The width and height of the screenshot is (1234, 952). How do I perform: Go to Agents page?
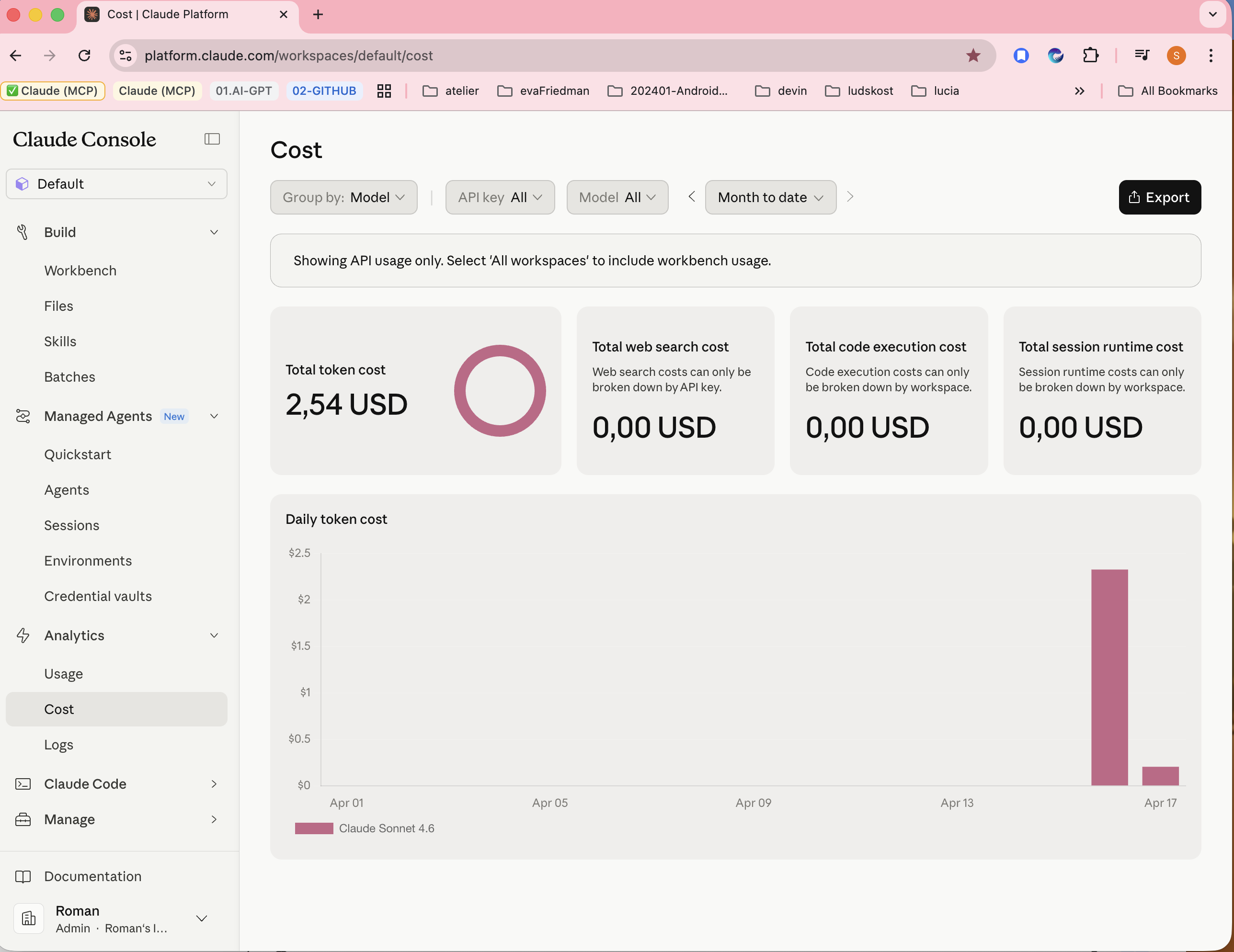point(67,490)
